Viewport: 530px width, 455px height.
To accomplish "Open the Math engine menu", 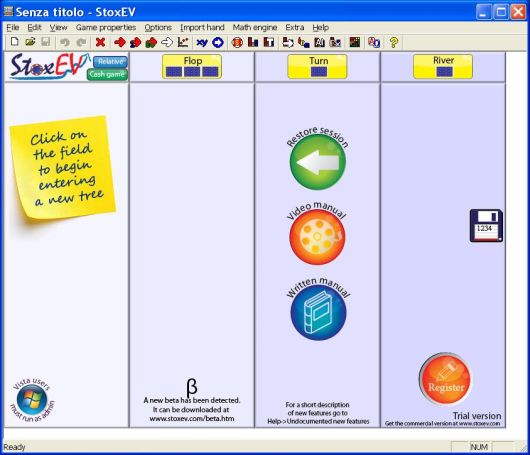I will pyautogui.click(x=255, y=27).
